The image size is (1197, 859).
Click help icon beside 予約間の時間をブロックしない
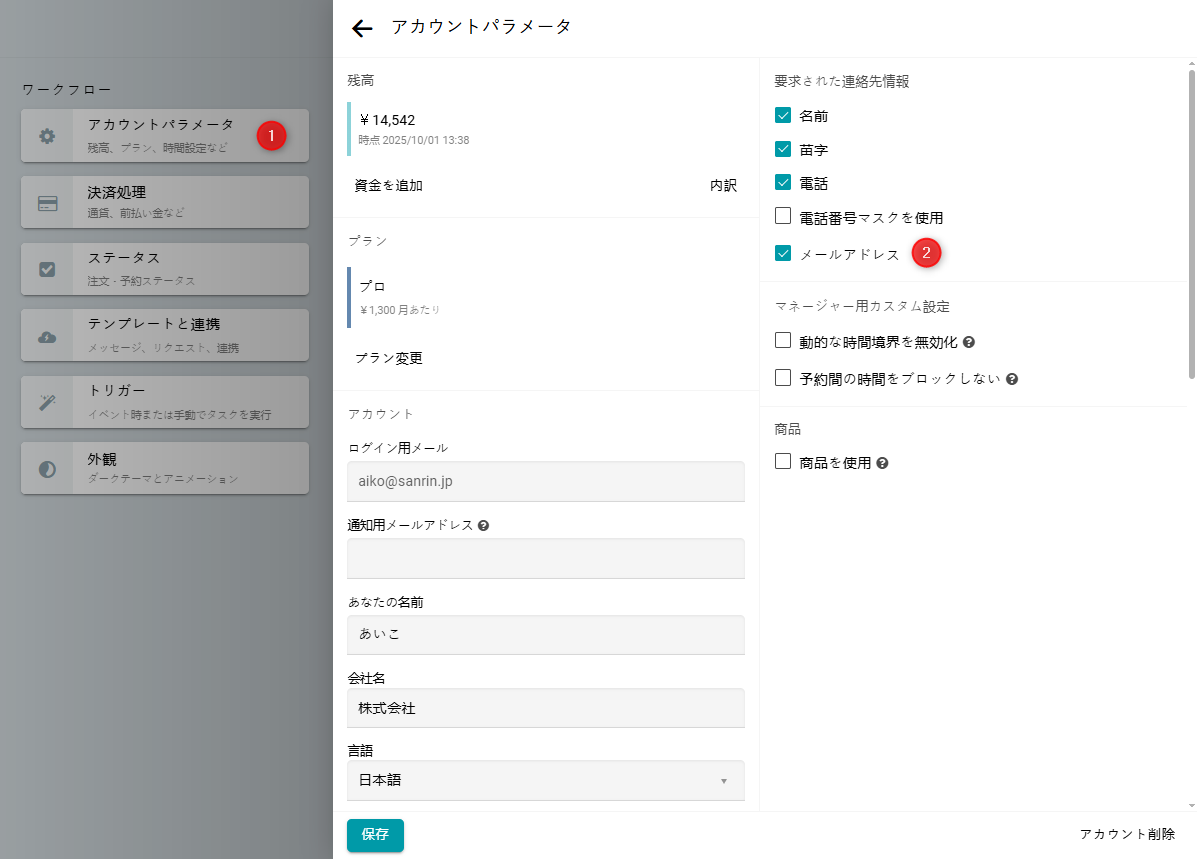coord(1011,379)
